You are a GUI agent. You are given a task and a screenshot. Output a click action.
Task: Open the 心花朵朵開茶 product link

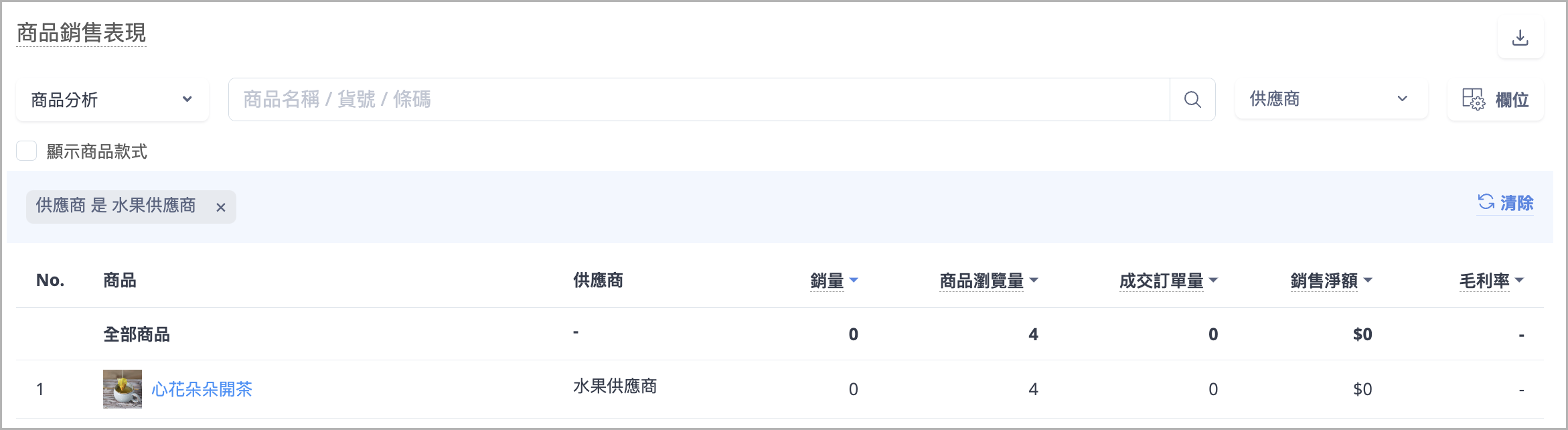pyautogui.click(x=202, y=389)
